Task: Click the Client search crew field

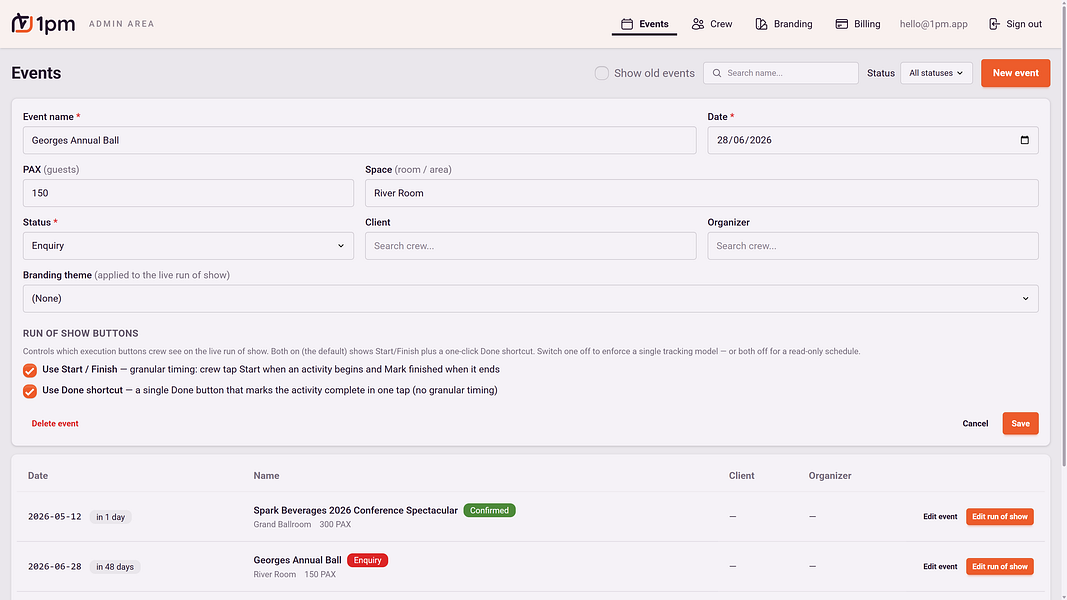Action: point(531,246)
